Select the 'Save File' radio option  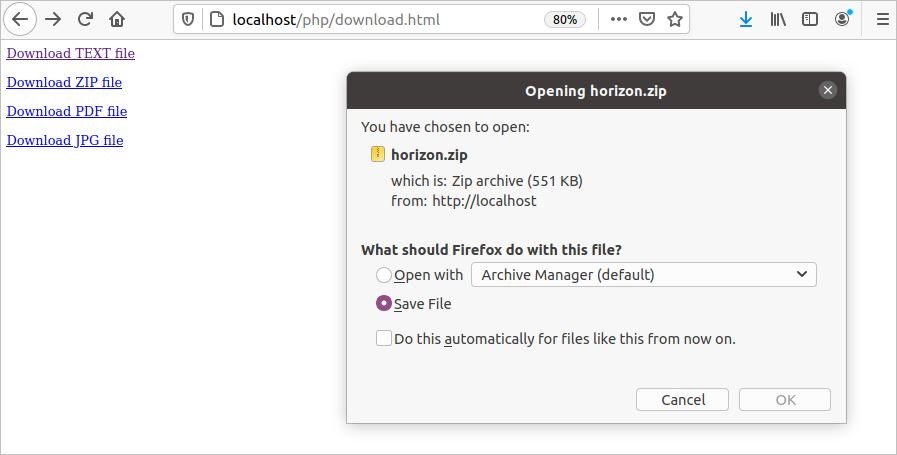coord(384,304)
